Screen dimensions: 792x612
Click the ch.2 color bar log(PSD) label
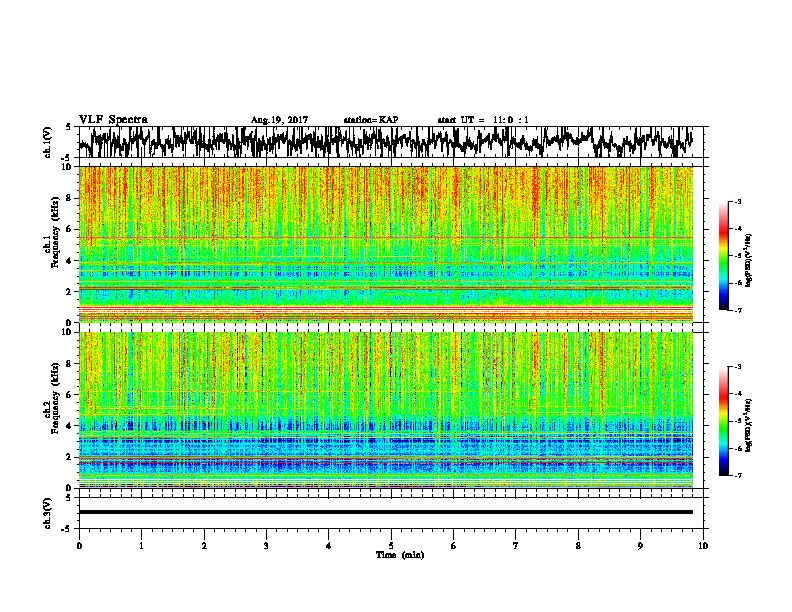749,425
